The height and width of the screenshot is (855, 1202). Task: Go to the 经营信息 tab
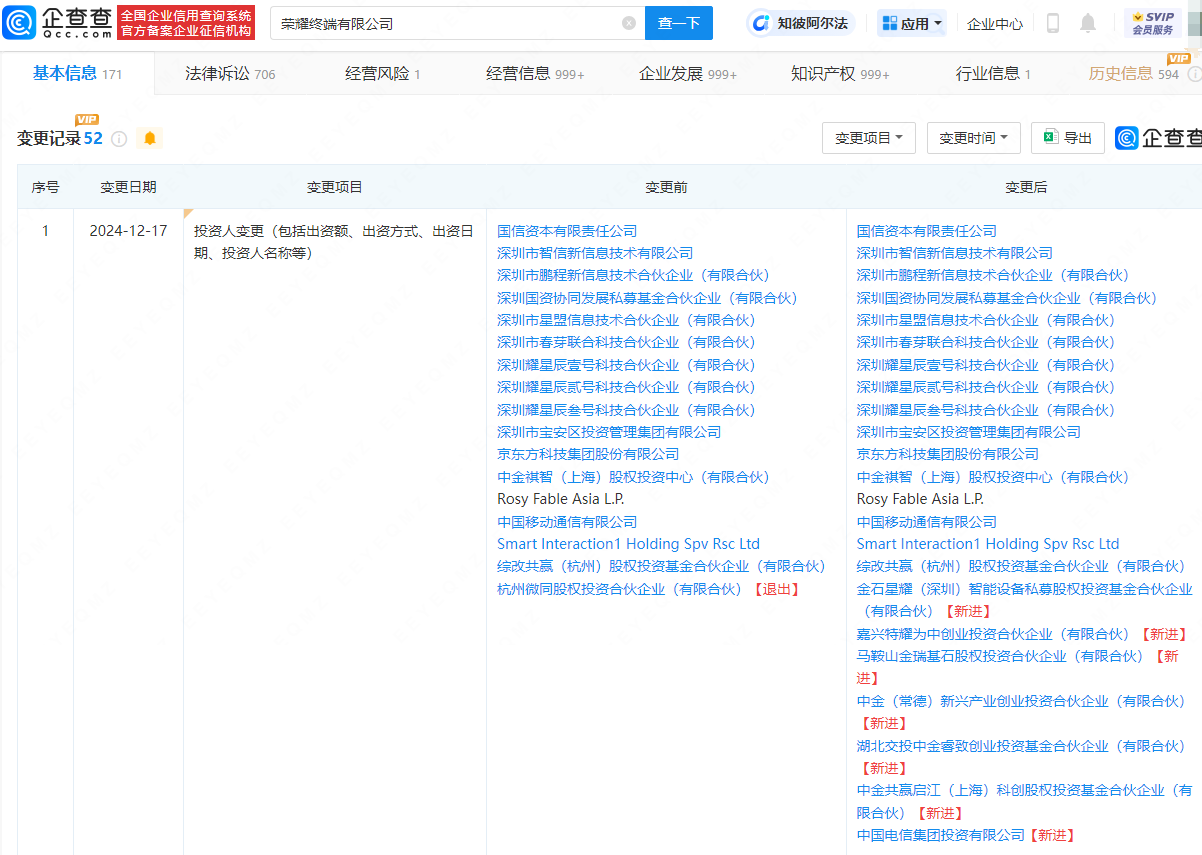(535, 74)
